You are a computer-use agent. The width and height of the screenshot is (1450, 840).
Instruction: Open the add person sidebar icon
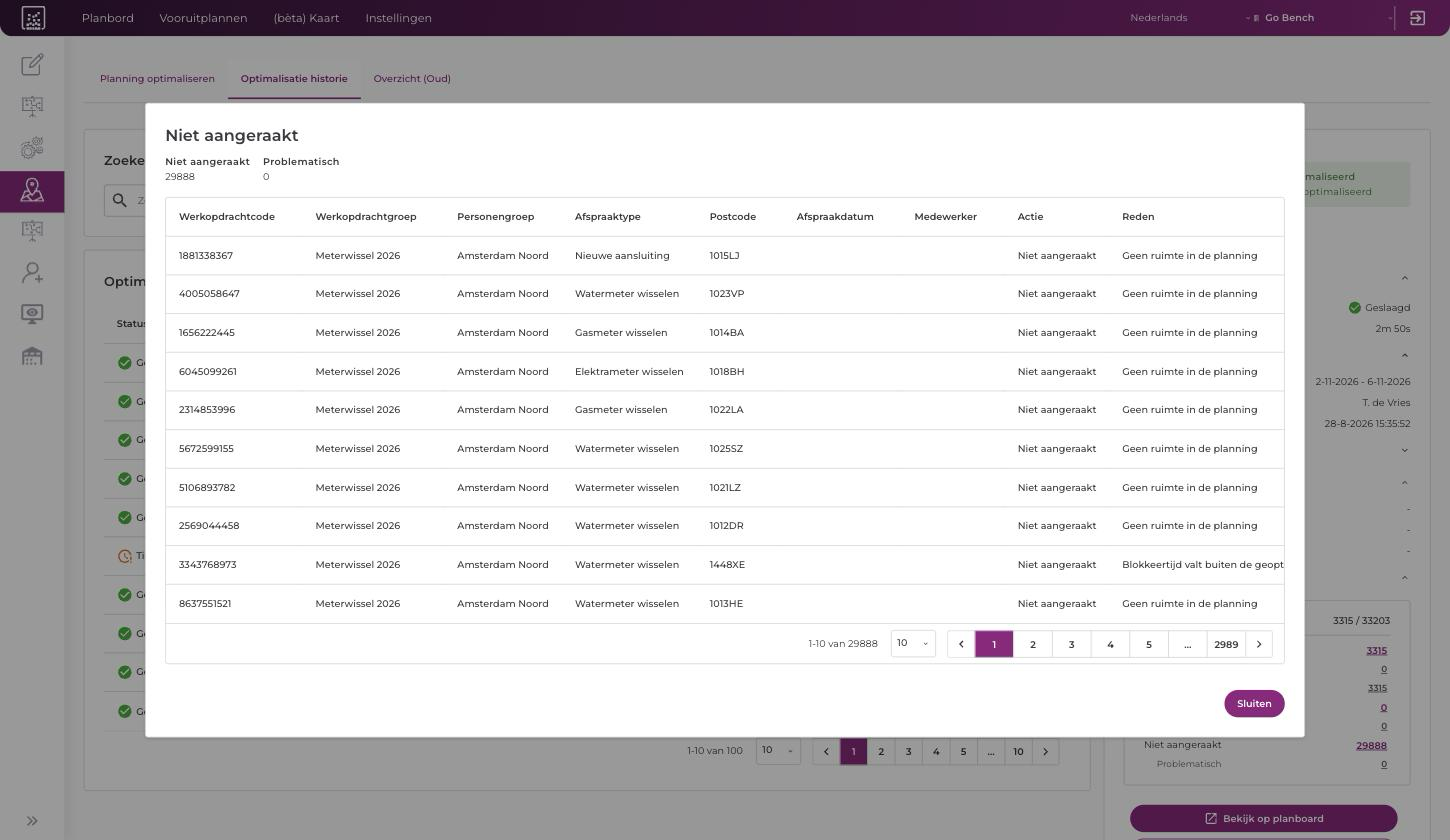(32, 272)
